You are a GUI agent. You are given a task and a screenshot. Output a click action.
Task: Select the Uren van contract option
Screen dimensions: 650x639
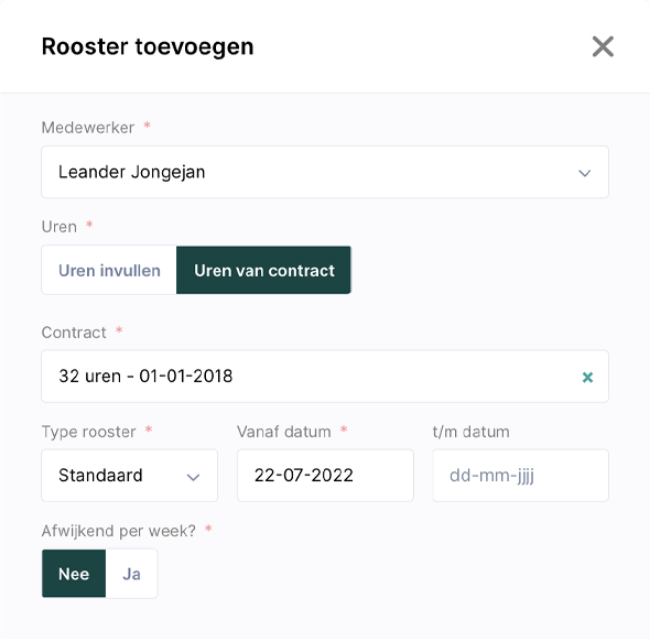click(264, 271)
